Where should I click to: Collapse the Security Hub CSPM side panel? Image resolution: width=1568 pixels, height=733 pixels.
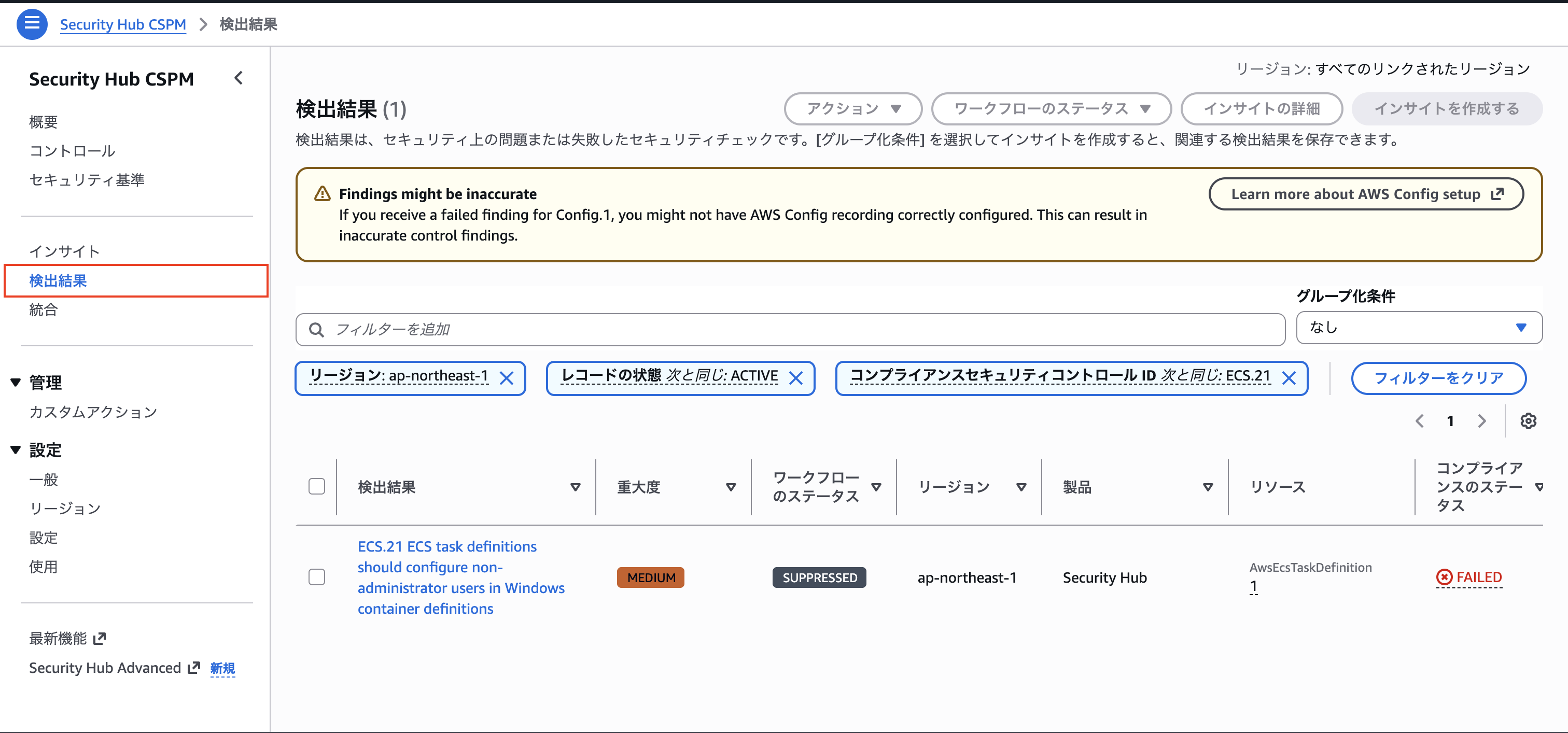point(239,78)
